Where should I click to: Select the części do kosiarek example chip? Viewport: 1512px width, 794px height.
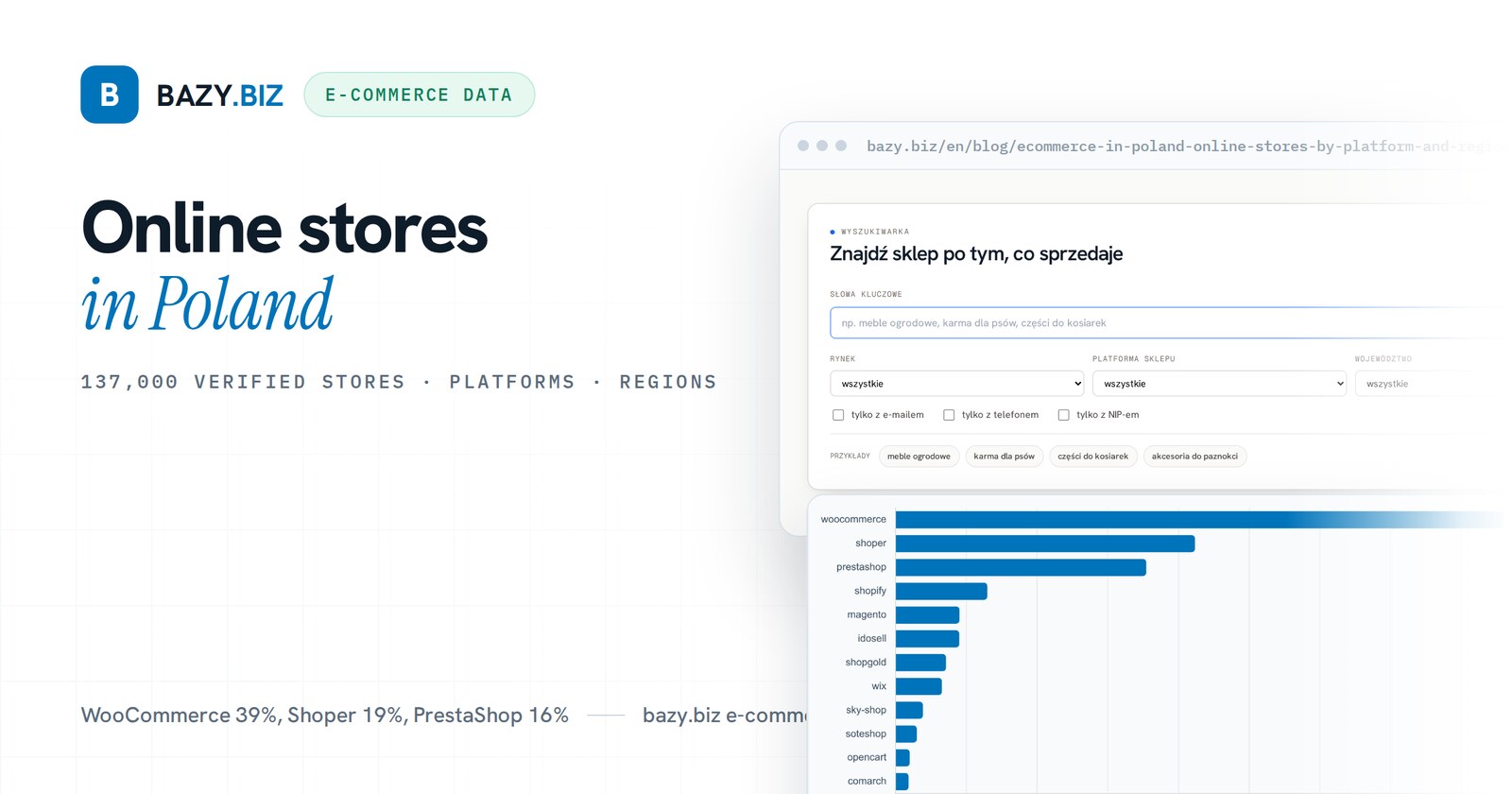(1093, 457)
